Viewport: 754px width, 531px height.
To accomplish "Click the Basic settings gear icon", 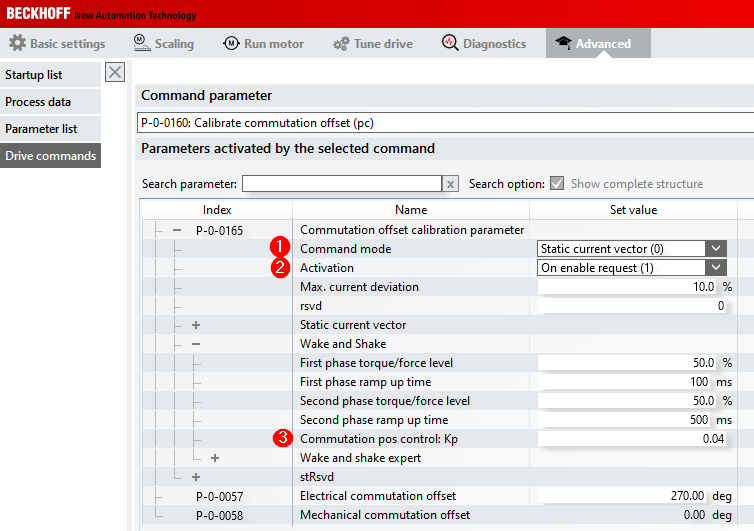I will pyautogui.click(x=18, y=43).
